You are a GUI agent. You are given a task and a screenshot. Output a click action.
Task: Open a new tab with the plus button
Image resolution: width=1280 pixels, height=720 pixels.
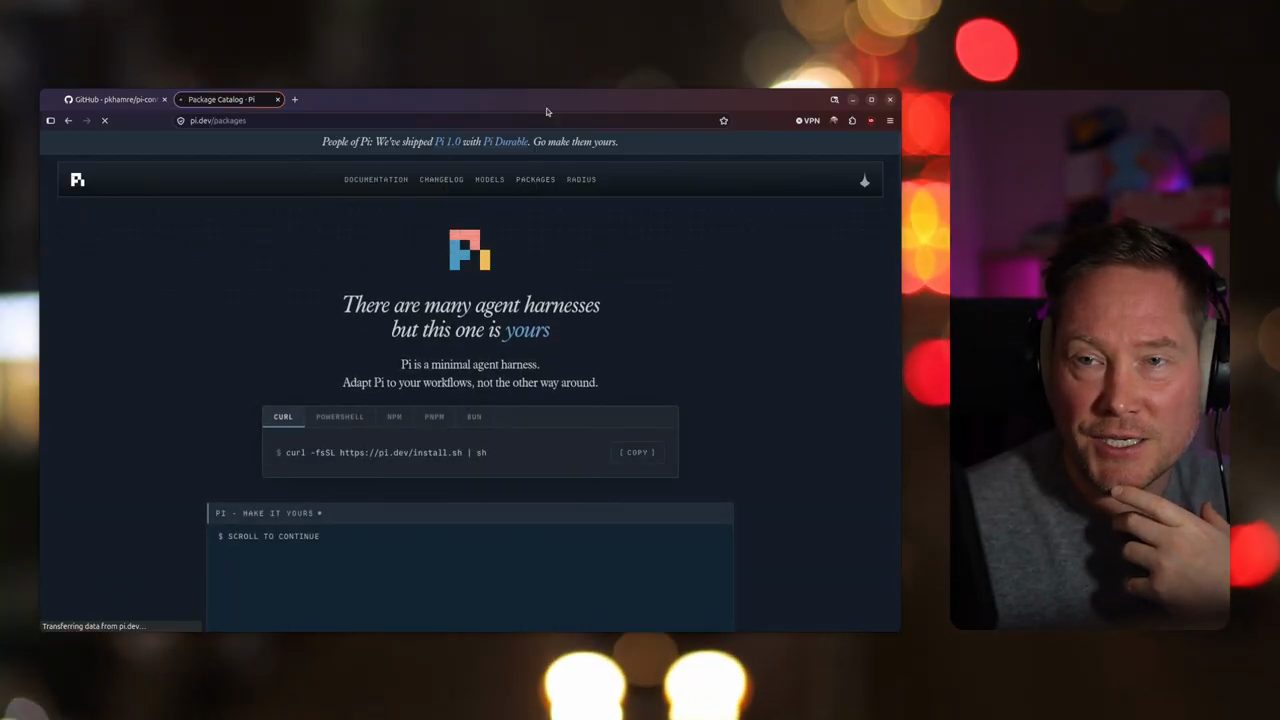pyautogui.click(x=295, y=100)
